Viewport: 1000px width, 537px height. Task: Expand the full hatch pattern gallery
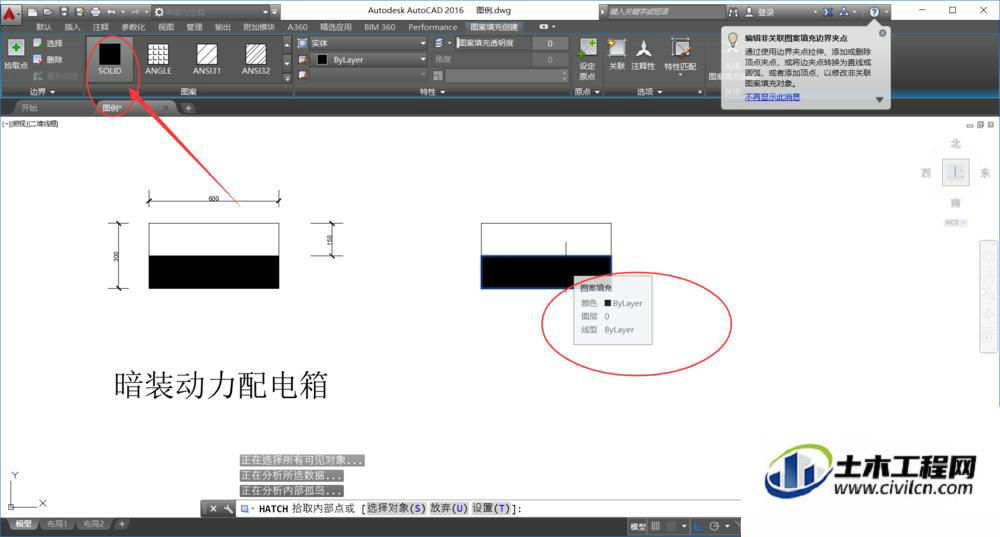[x=287, y=78]
